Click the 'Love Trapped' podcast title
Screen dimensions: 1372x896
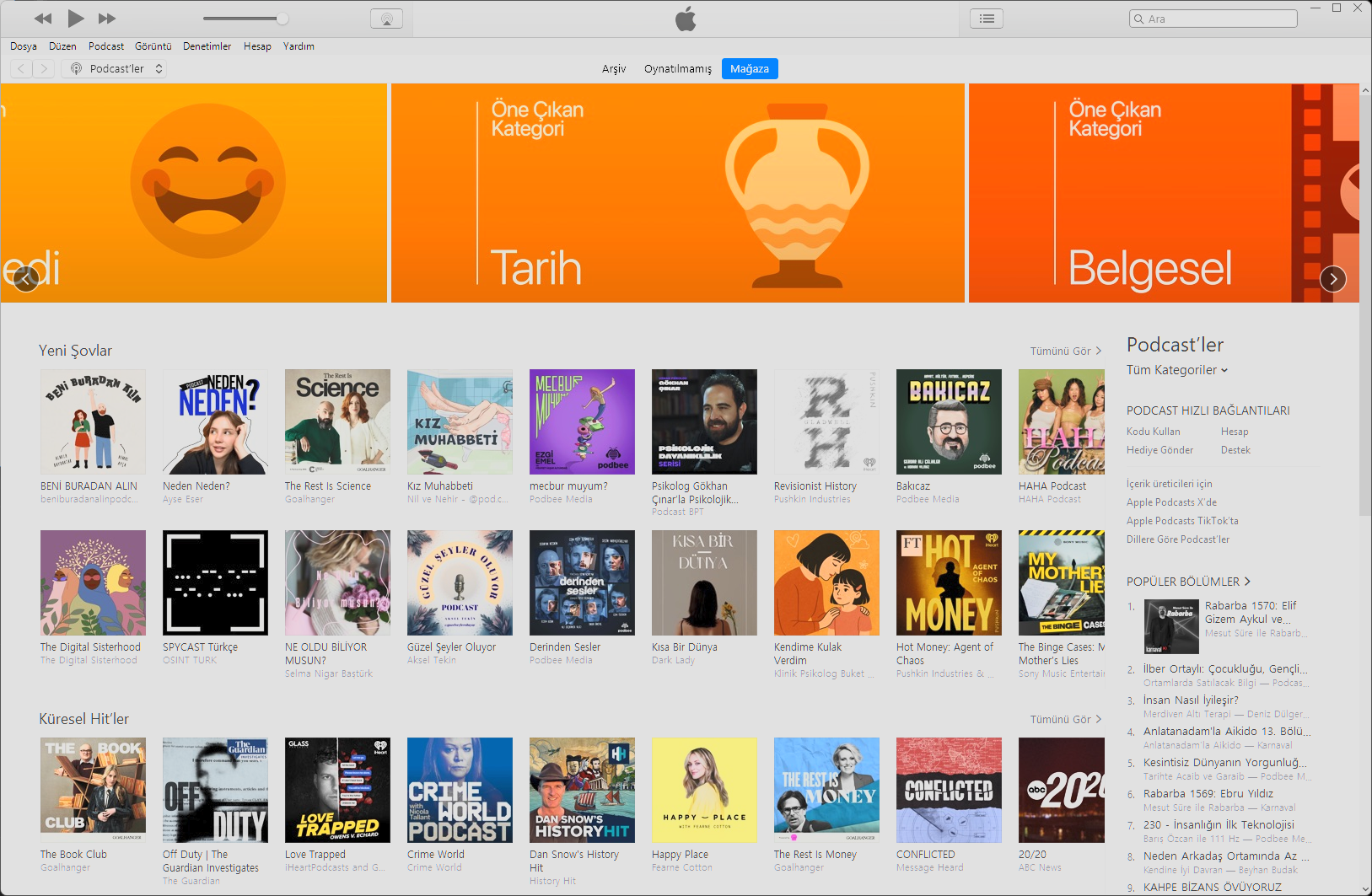pos(315,855)
